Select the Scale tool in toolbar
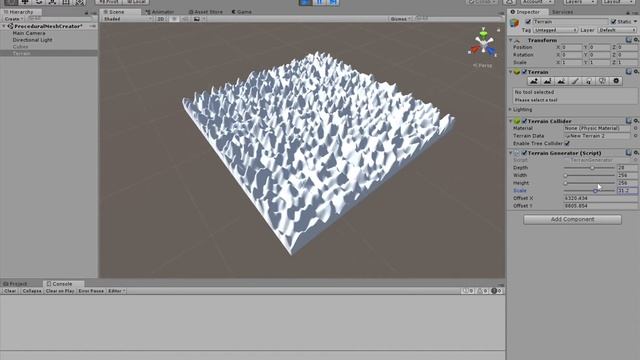 point(53,2)
